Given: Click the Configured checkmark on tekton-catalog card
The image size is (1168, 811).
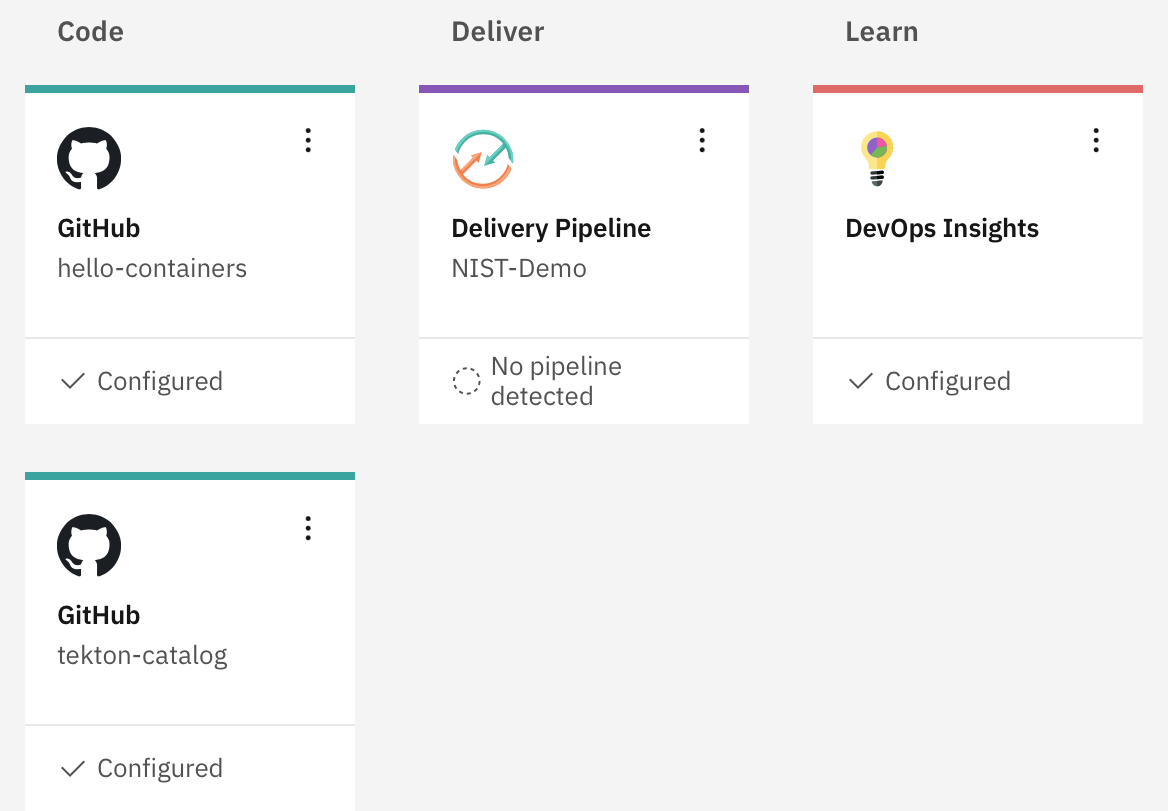Looking at the screenshot, I should (73, 768).
